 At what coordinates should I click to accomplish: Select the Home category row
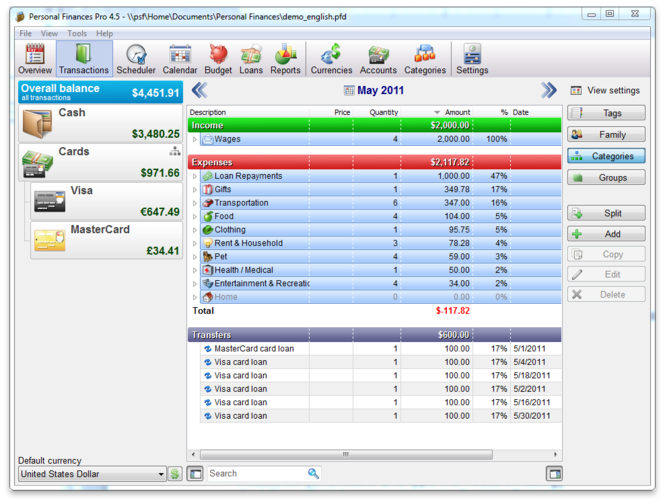[380, 297]
